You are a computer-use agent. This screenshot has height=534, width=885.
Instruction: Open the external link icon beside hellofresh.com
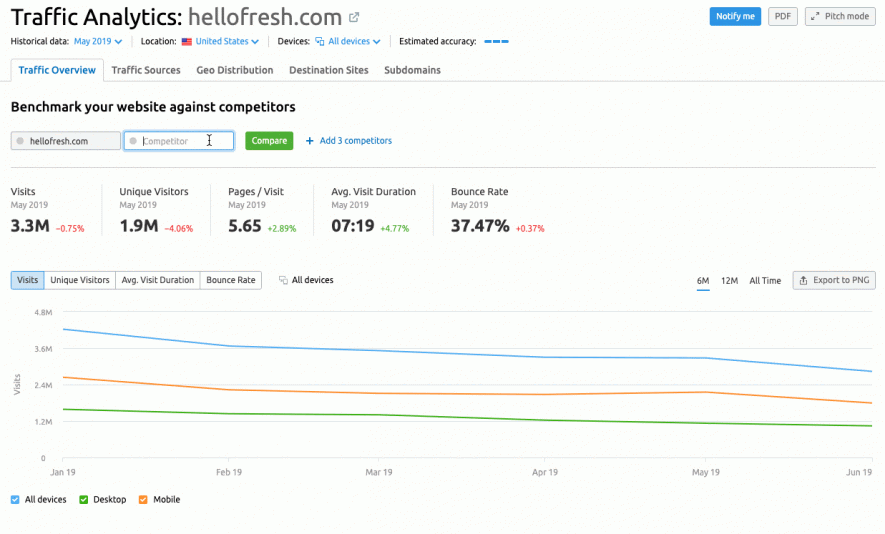pos(354,18)
